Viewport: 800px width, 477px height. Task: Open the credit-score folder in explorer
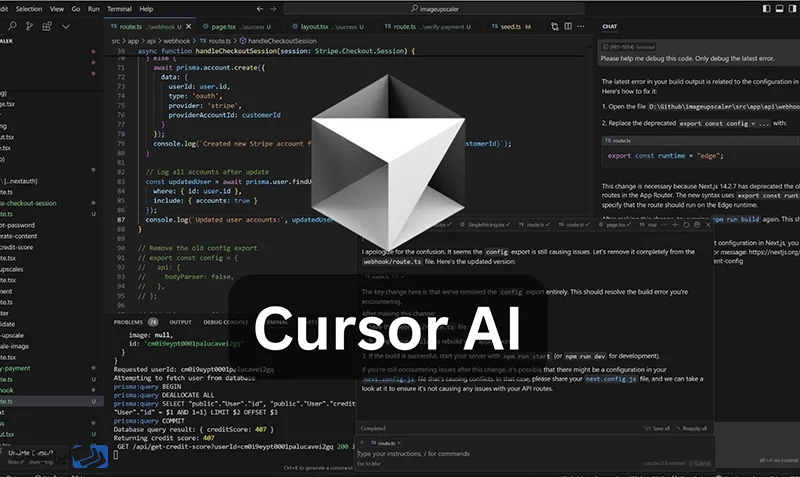point(16,247)
